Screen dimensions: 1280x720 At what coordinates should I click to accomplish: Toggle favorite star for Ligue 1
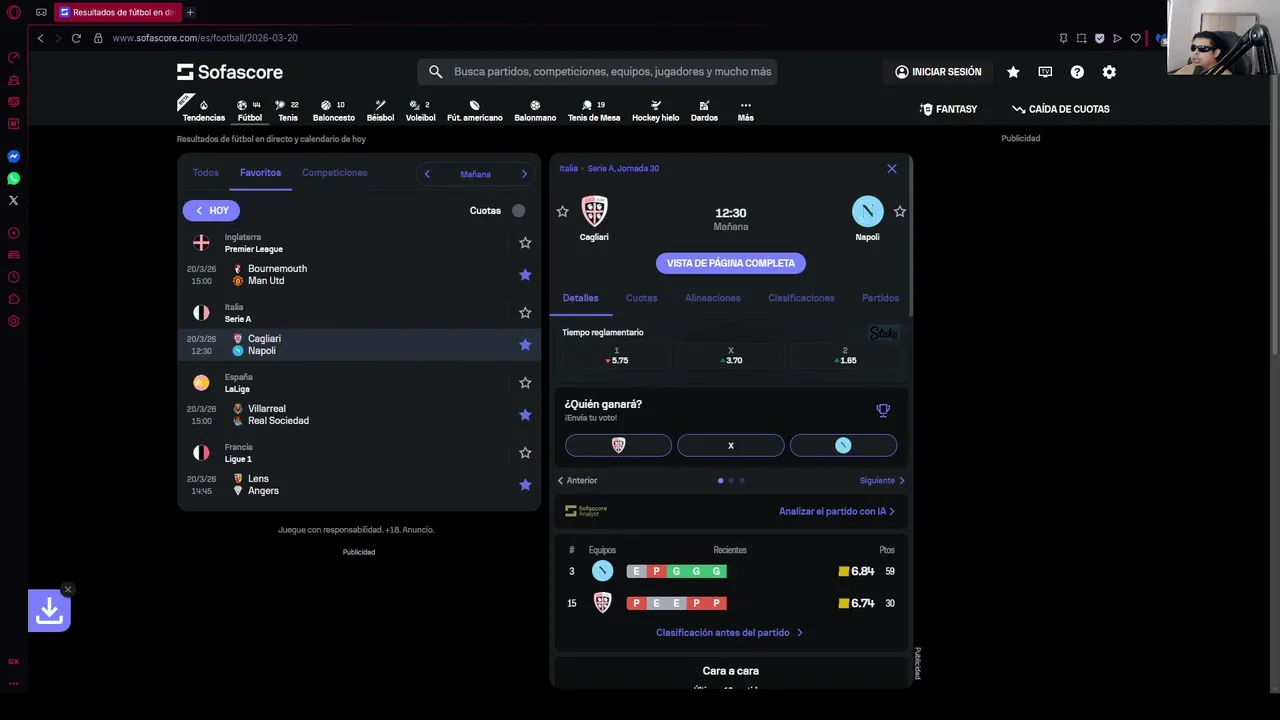[x=525, y=453]
